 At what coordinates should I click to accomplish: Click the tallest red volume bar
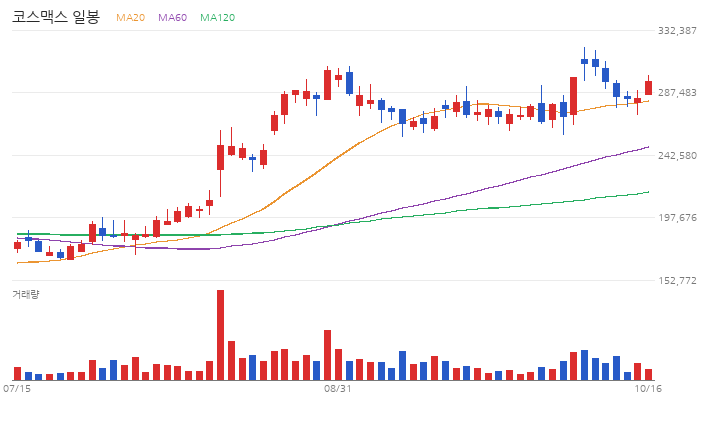tap(220, 335)
